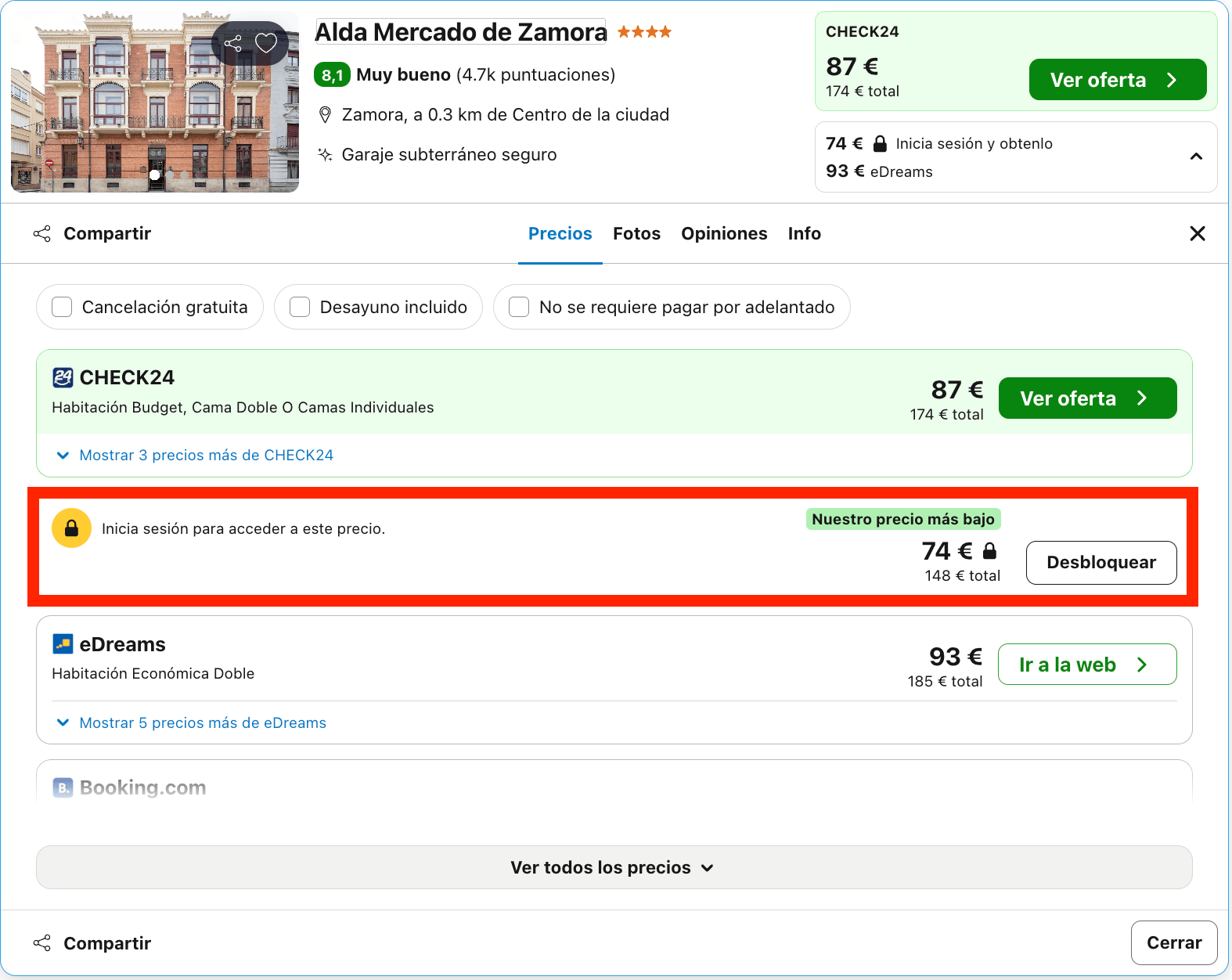
Task: Click the eDreams logo icon
Action: 63,643
